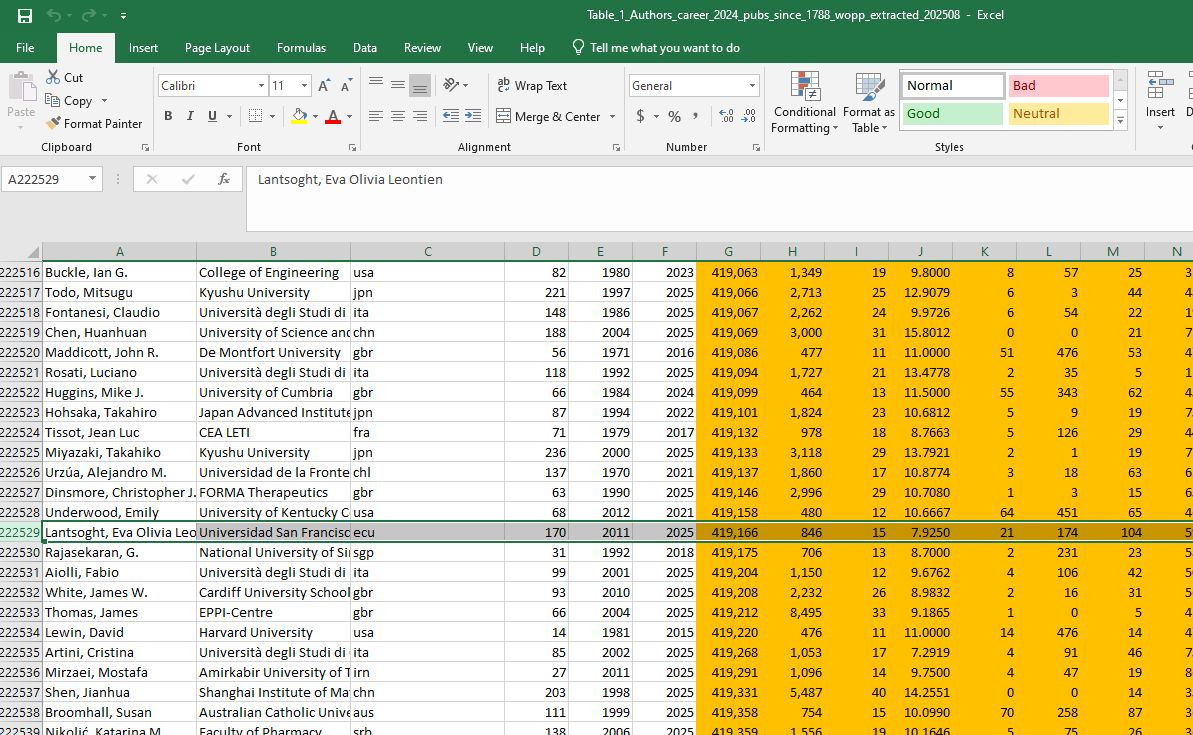Click the Percent Style icon

[674, 117]
